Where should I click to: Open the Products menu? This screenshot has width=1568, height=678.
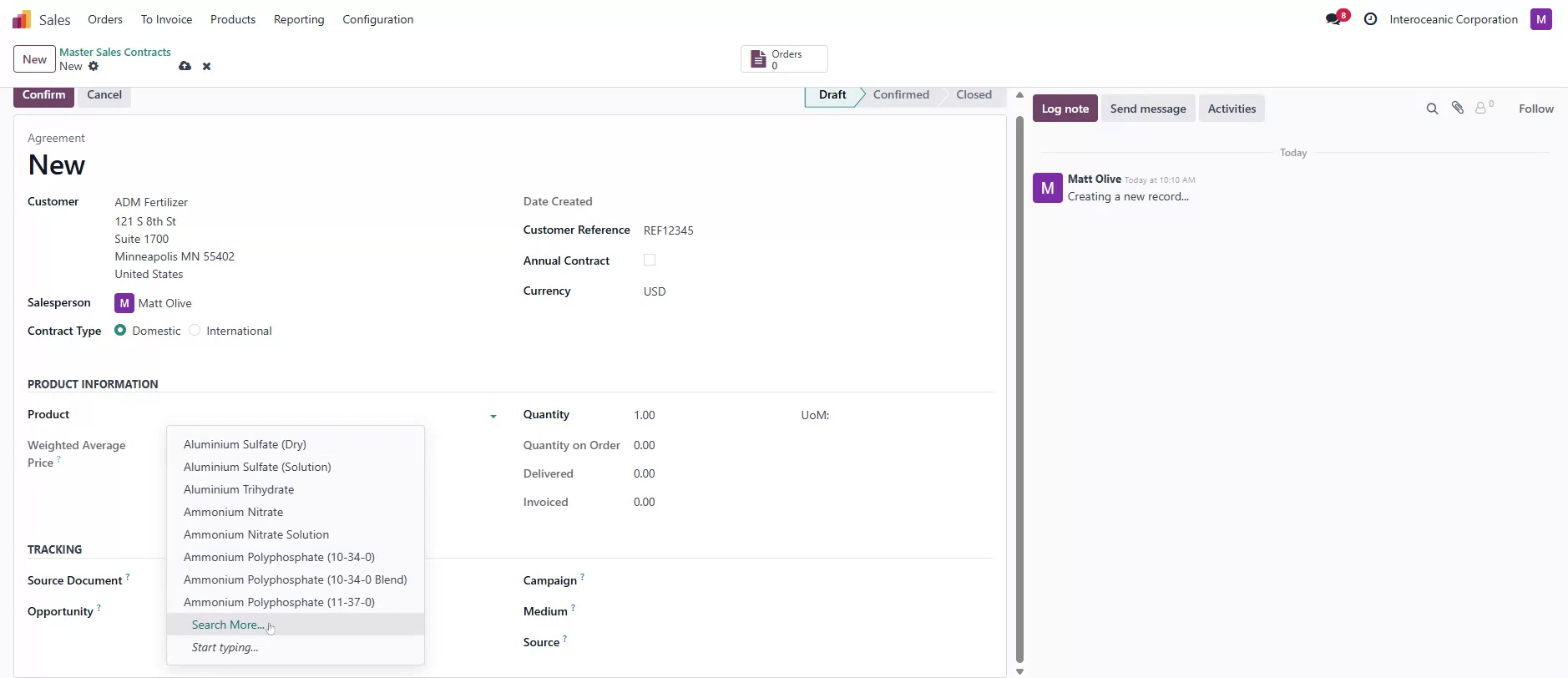point(233,19)
